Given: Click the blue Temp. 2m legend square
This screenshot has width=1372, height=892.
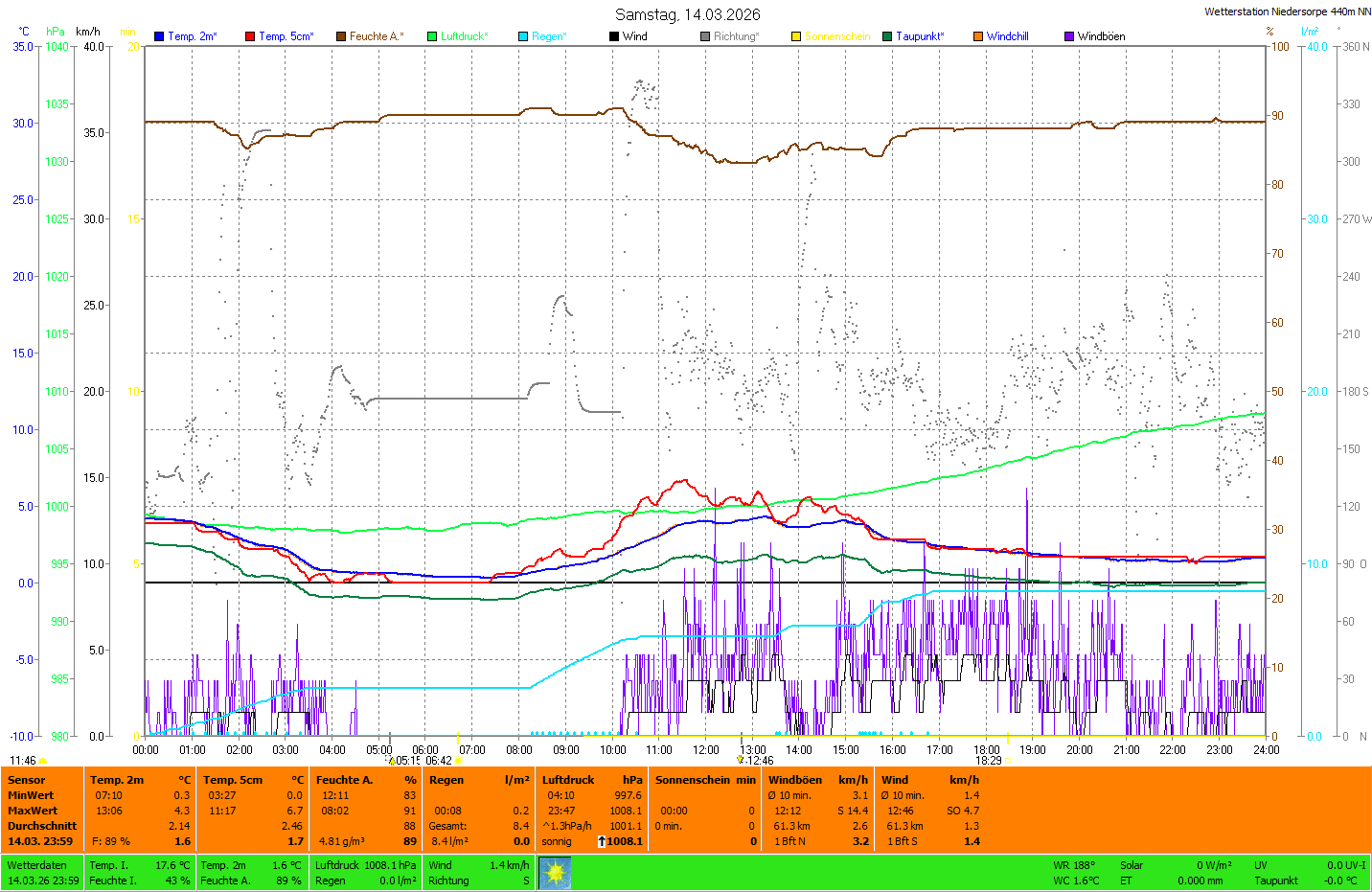Looking at the screenshot, I should 159,36.
